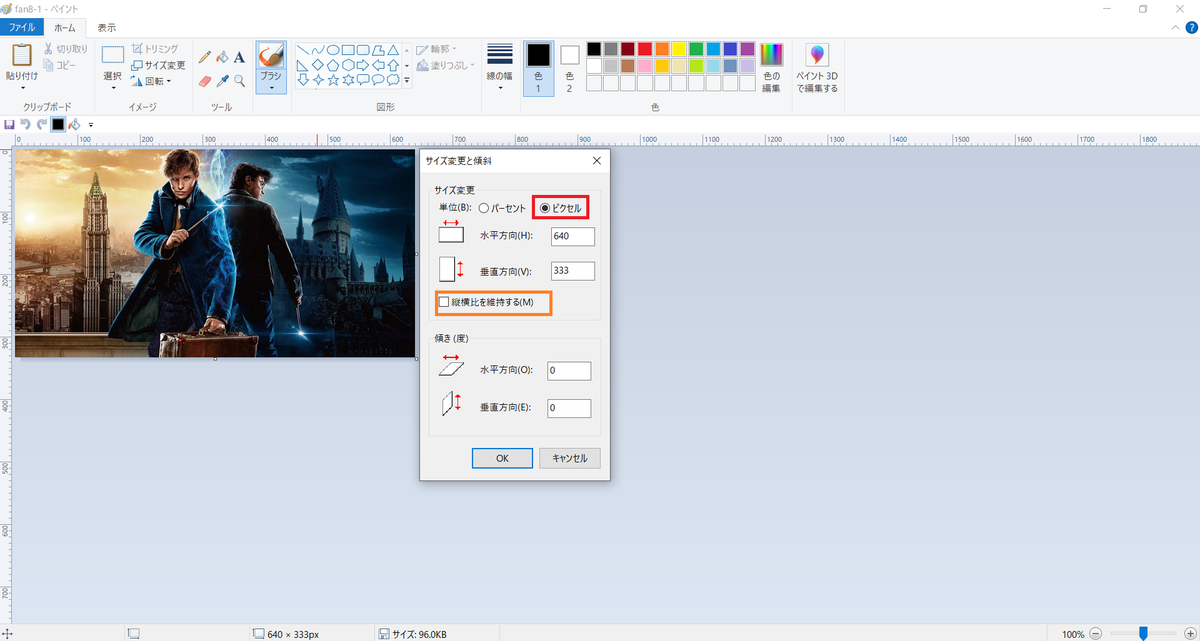Check Maintain aspect ratio (縦横比を維持する)
Viewport: 1200px width, 641px height.
pos(444,302)
